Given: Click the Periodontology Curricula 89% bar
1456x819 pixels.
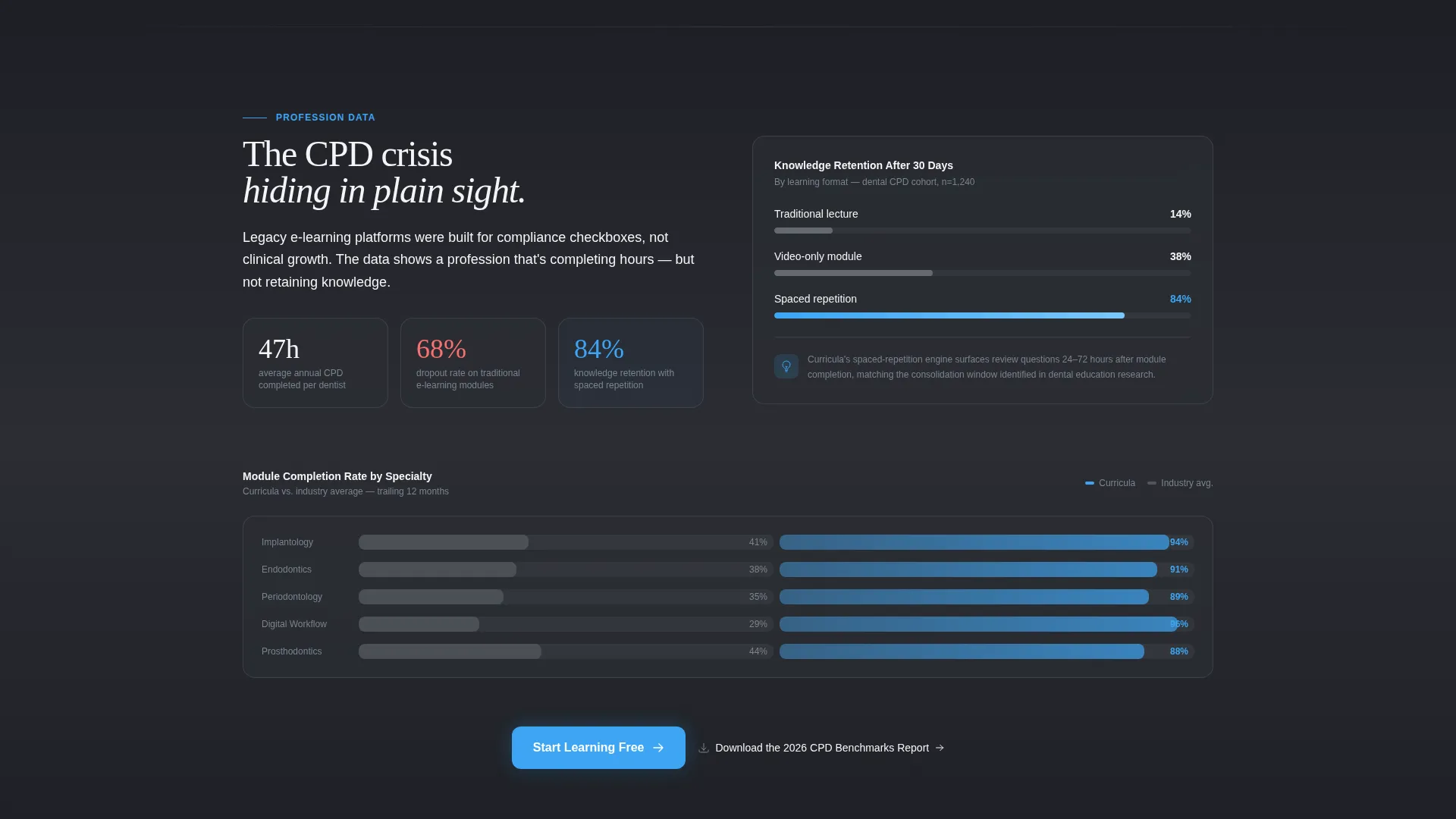Looking at the screenshot, I should [987, 597].
